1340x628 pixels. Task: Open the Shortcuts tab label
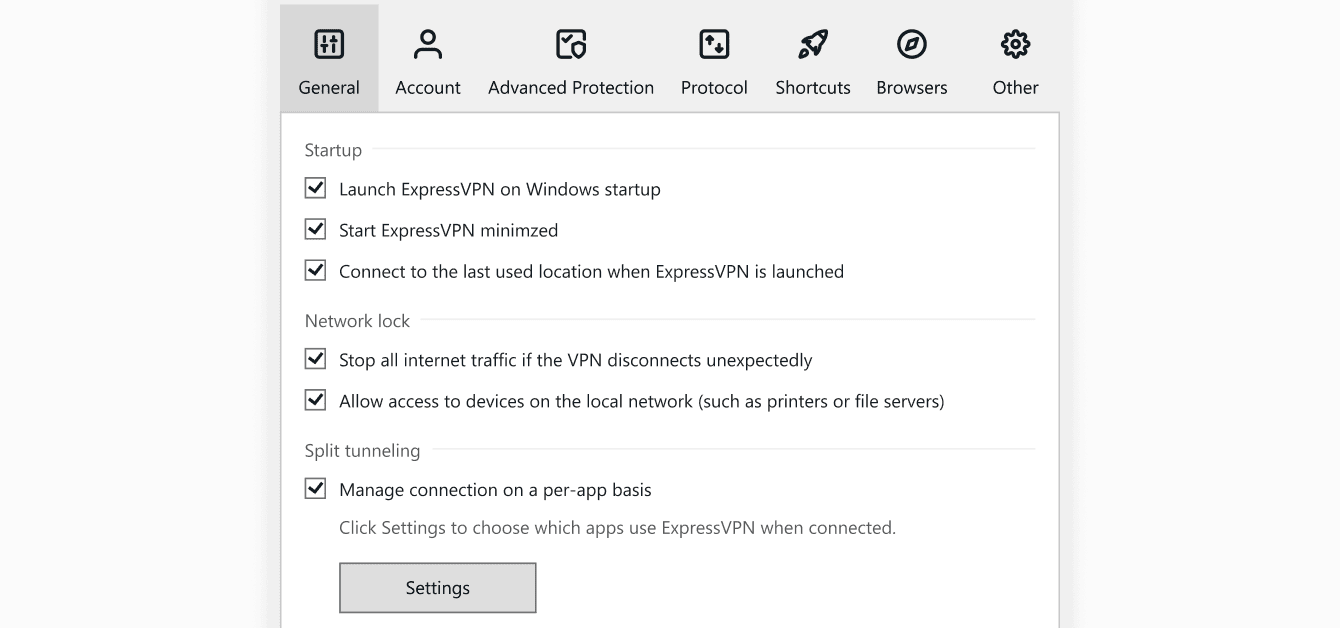pos(812,88)
